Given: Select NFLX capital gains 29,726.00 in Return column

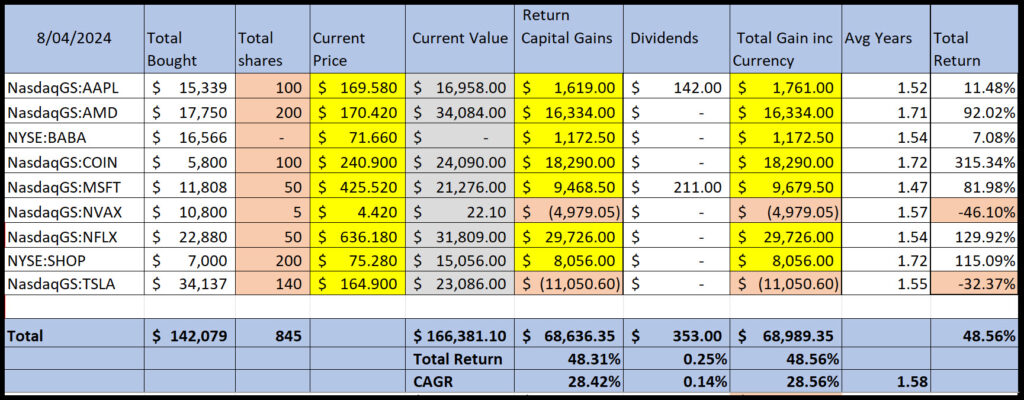Looking at the screenshot, I should (569, 237).
